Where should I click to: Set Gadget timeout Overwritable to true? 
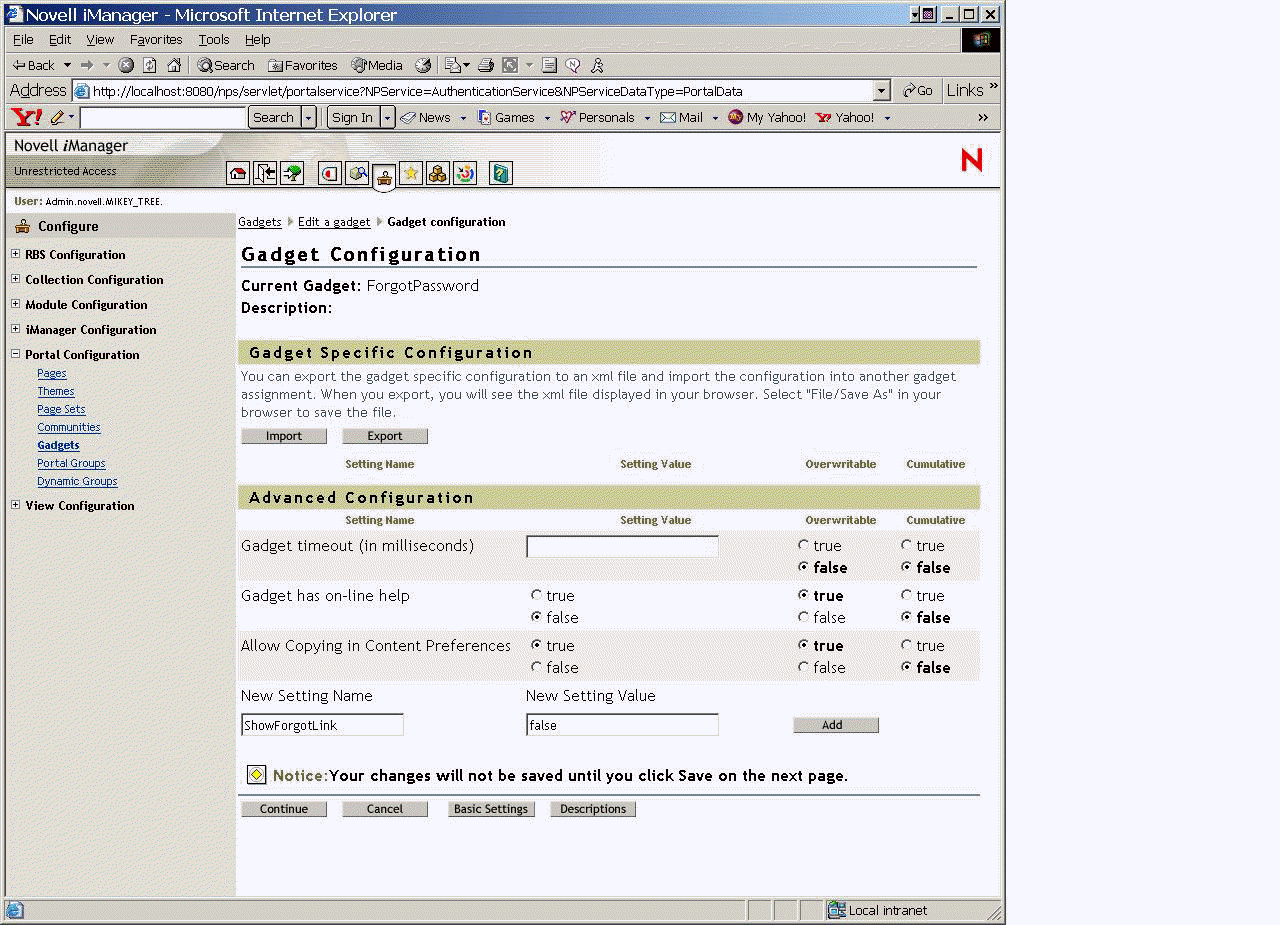(803, 545)
